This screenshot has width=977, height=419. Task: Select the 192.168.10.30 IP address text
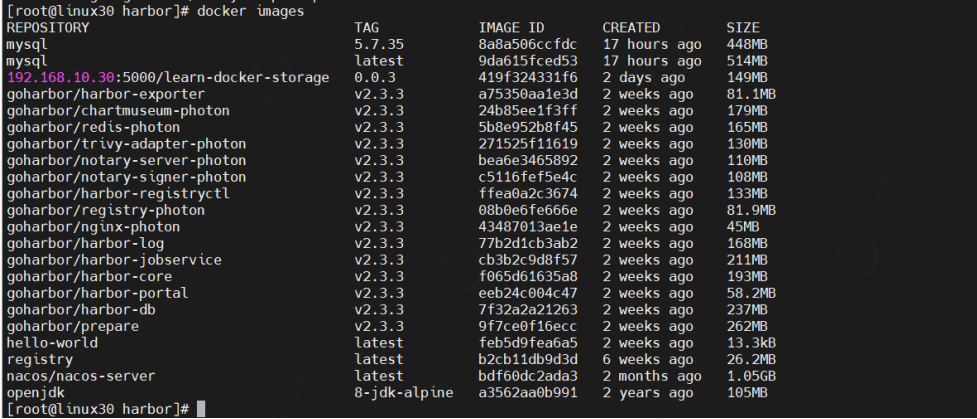coord(60,77)
